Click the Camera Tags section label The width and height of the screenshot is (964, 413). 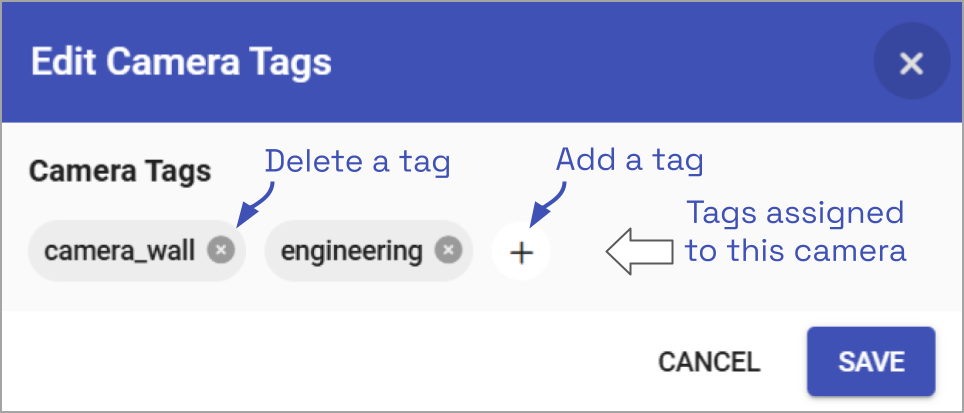[x=120, y=171]
